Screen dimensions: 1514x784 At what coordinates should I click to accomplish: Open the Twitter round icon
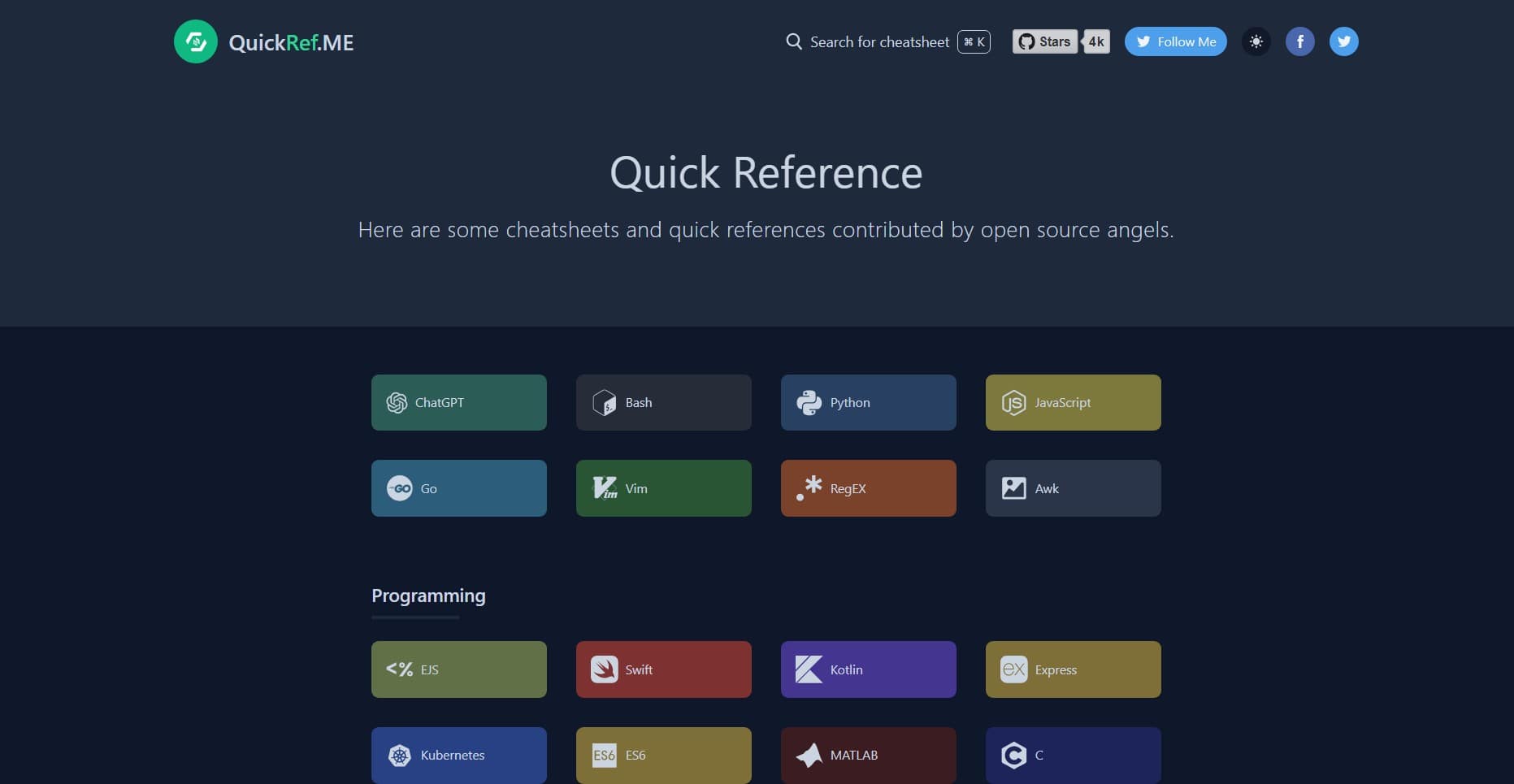point(1344,41)
